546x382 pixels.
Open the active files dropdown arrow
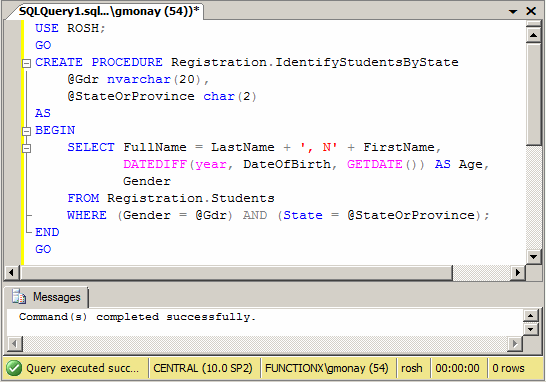pos(513,11)
